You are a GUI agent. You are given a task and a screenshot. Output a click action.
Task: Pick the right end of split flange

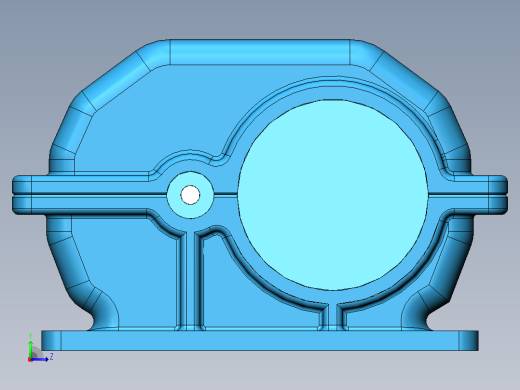pos(498,195)
